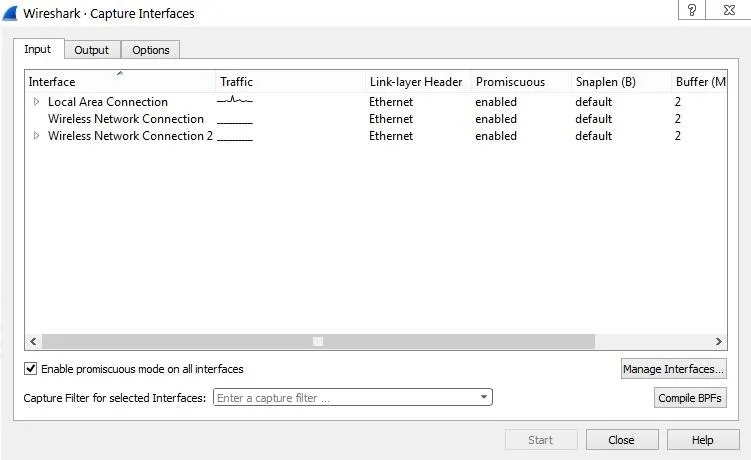This screenshot has height=460, width=751.
Task: Click the Link-layer Header column header
Action: [x=418, y=81]
